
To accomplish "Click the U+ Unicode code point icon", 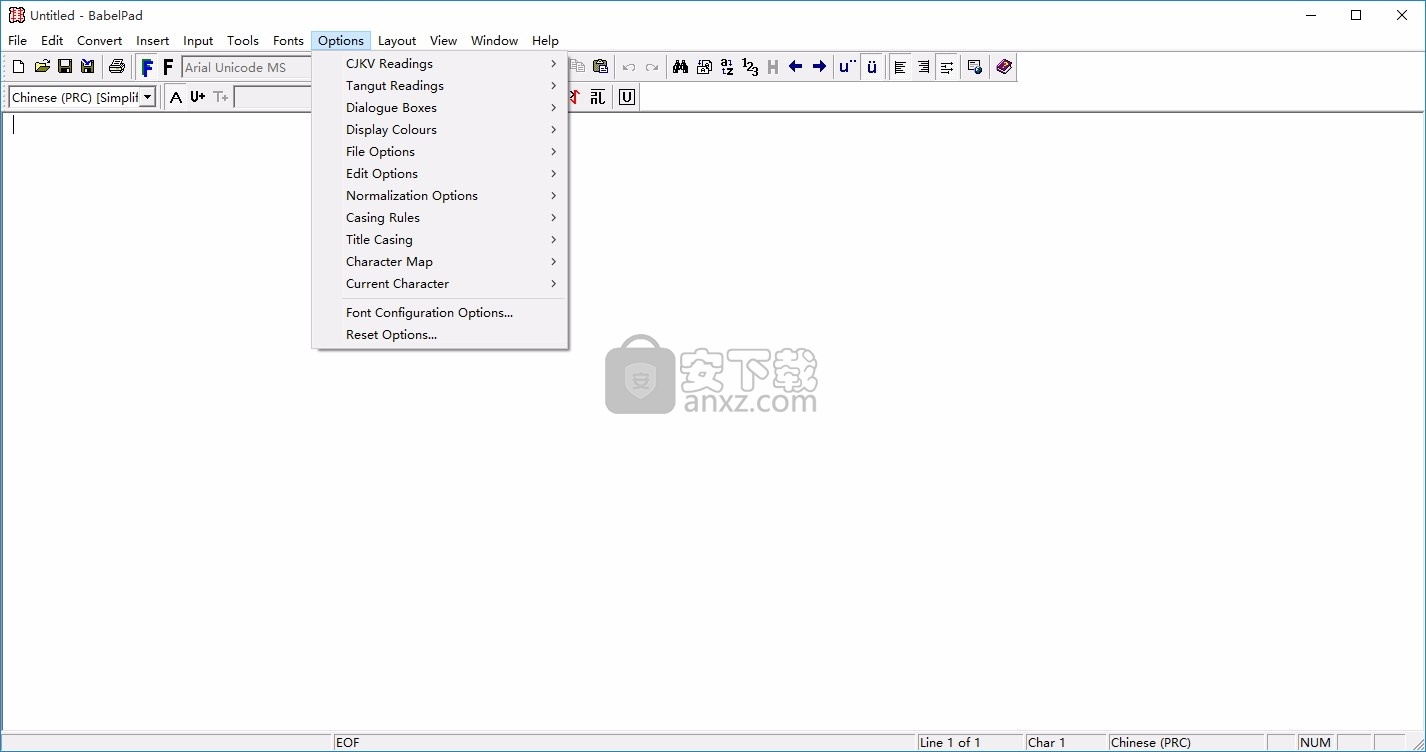I will [x=198, y=97].
